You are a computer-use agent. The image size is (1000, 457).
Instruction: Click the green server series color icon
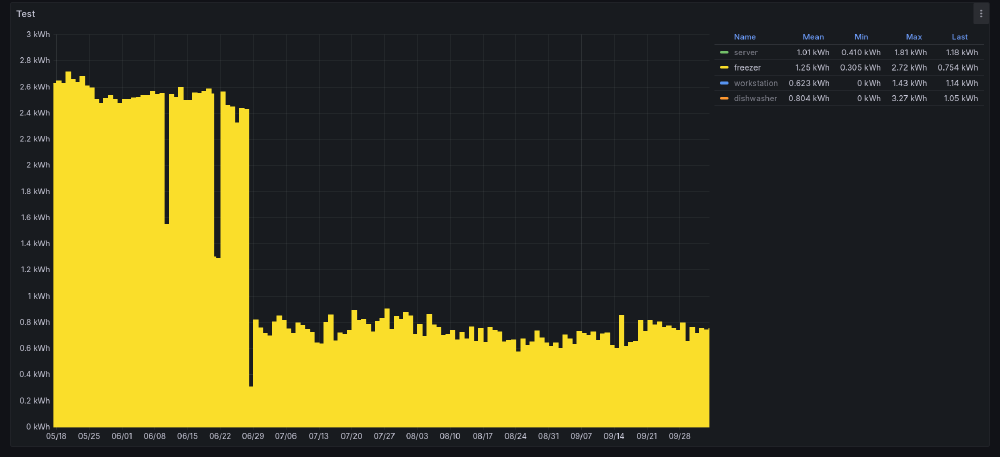tap(723, 52)
